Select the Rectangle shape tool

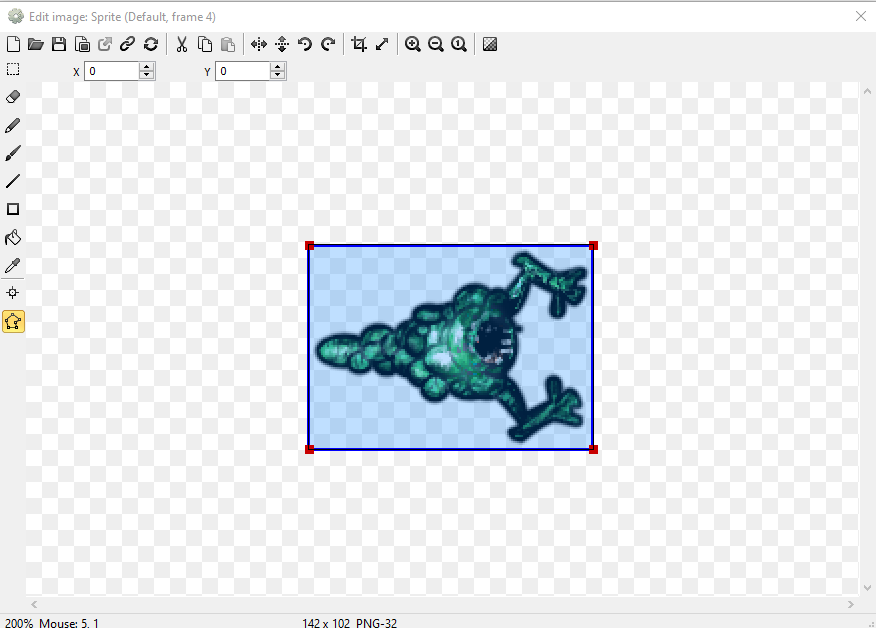[x=13, y=209]
